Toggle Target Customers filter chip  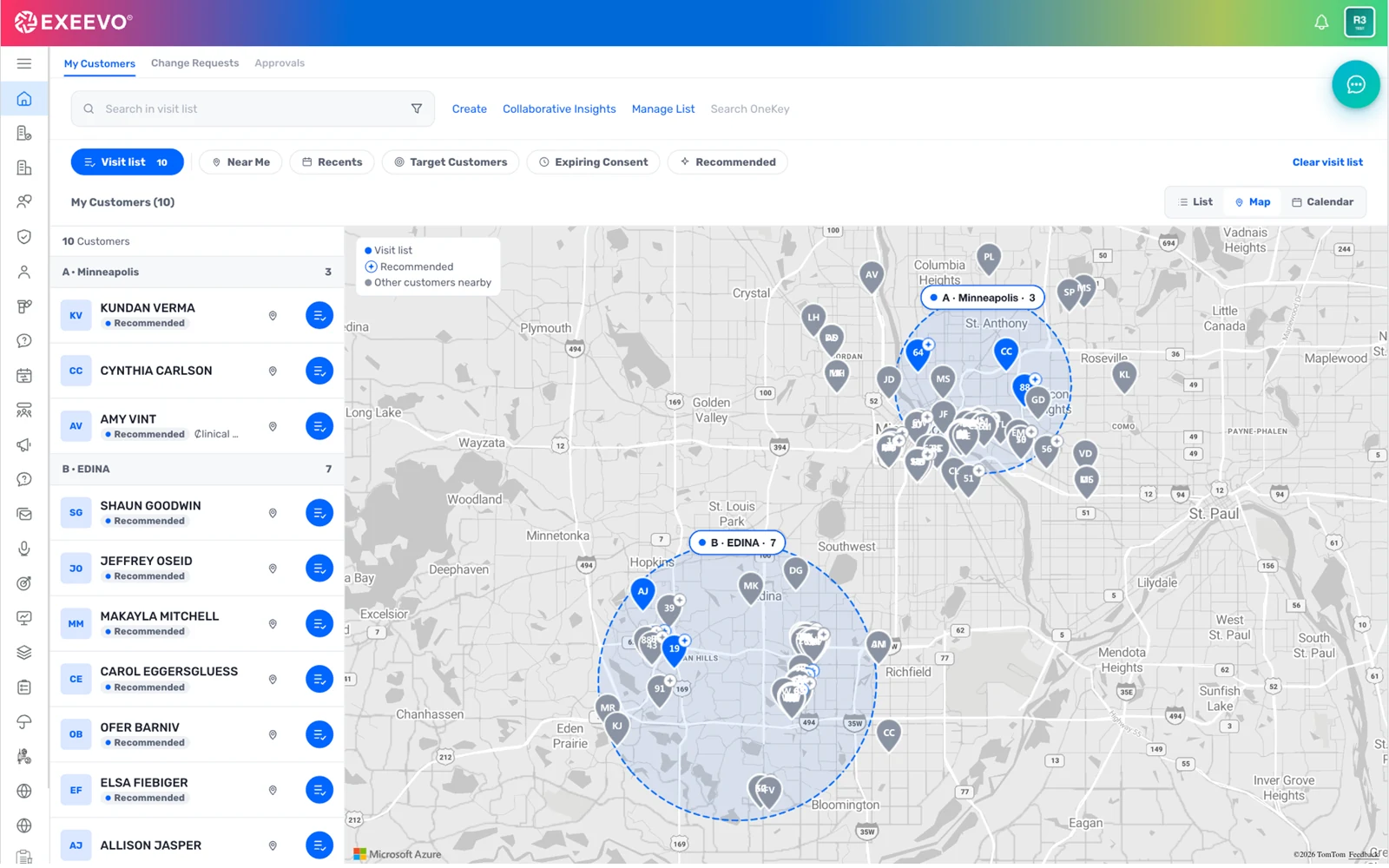pyautogui.click(x=451, y=162)
